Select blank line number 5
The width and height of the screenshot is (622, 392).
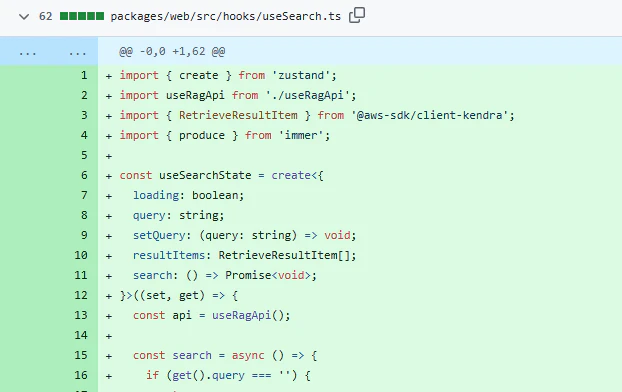tap(84, 155)
